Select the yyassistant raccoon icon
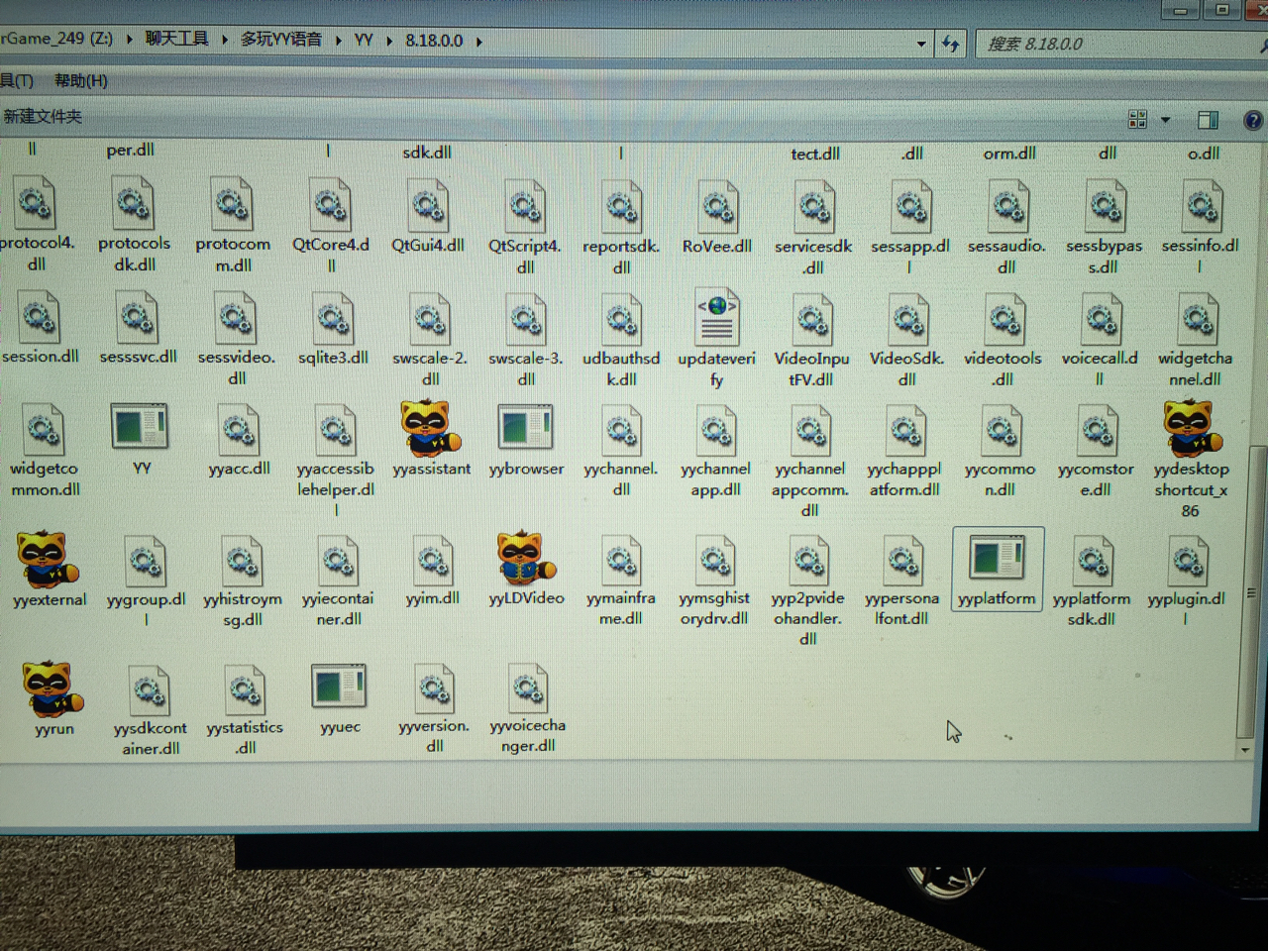 (429, 429)
